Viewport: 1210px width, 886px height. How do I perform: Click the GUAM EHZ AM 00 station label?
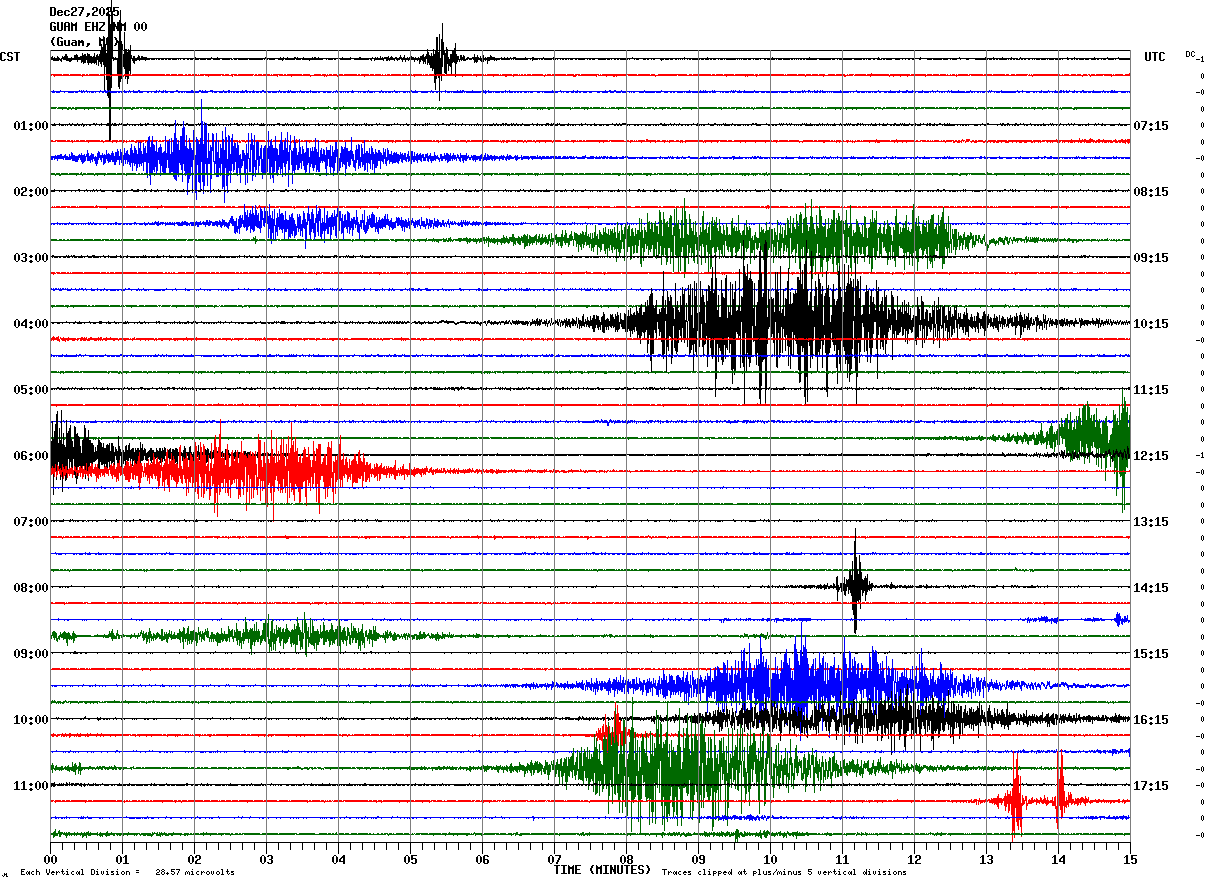pyautogui.click(x=98, y=27)
